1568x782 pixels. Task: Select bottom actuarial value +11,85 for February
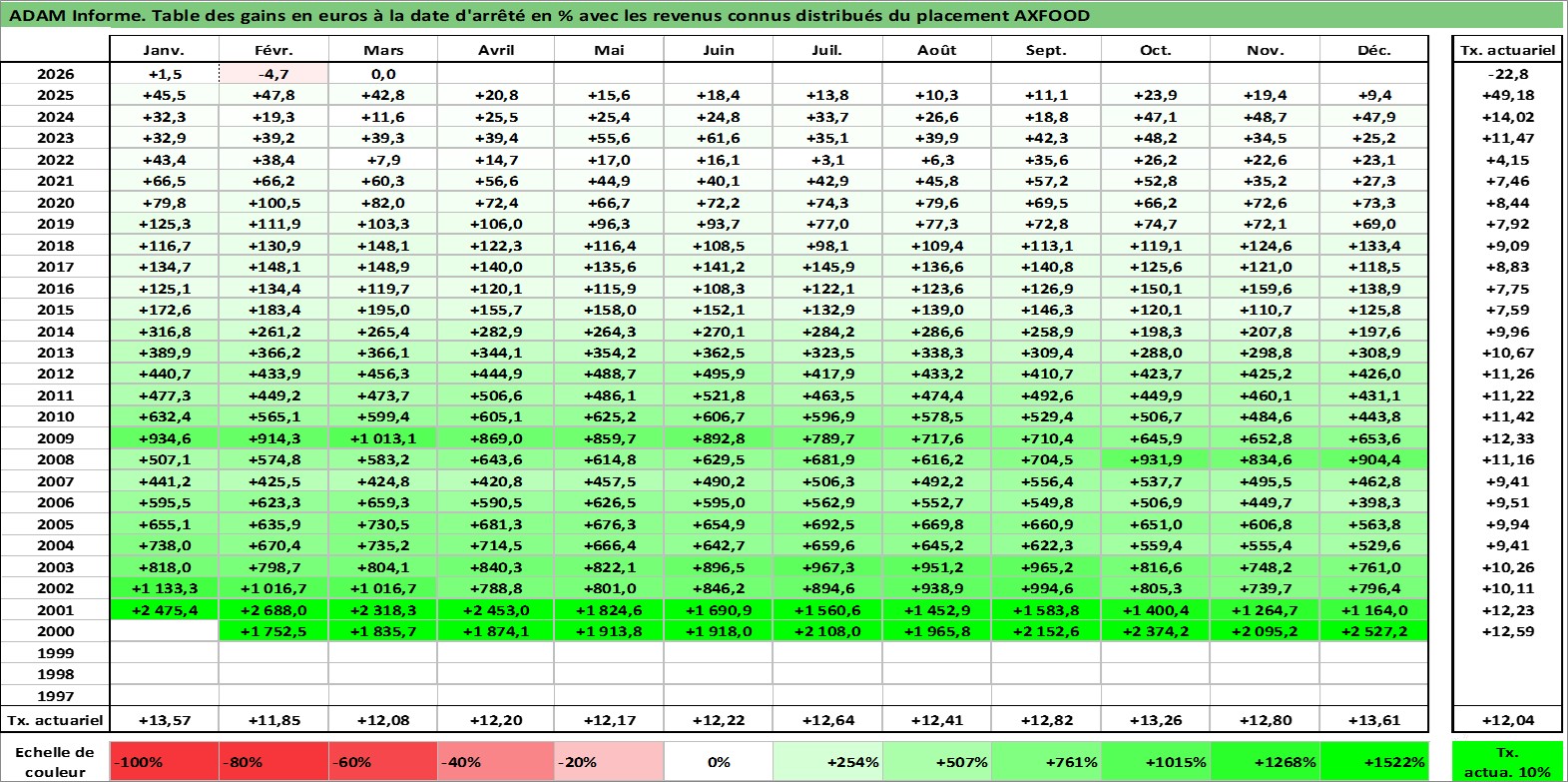[273, 720]
